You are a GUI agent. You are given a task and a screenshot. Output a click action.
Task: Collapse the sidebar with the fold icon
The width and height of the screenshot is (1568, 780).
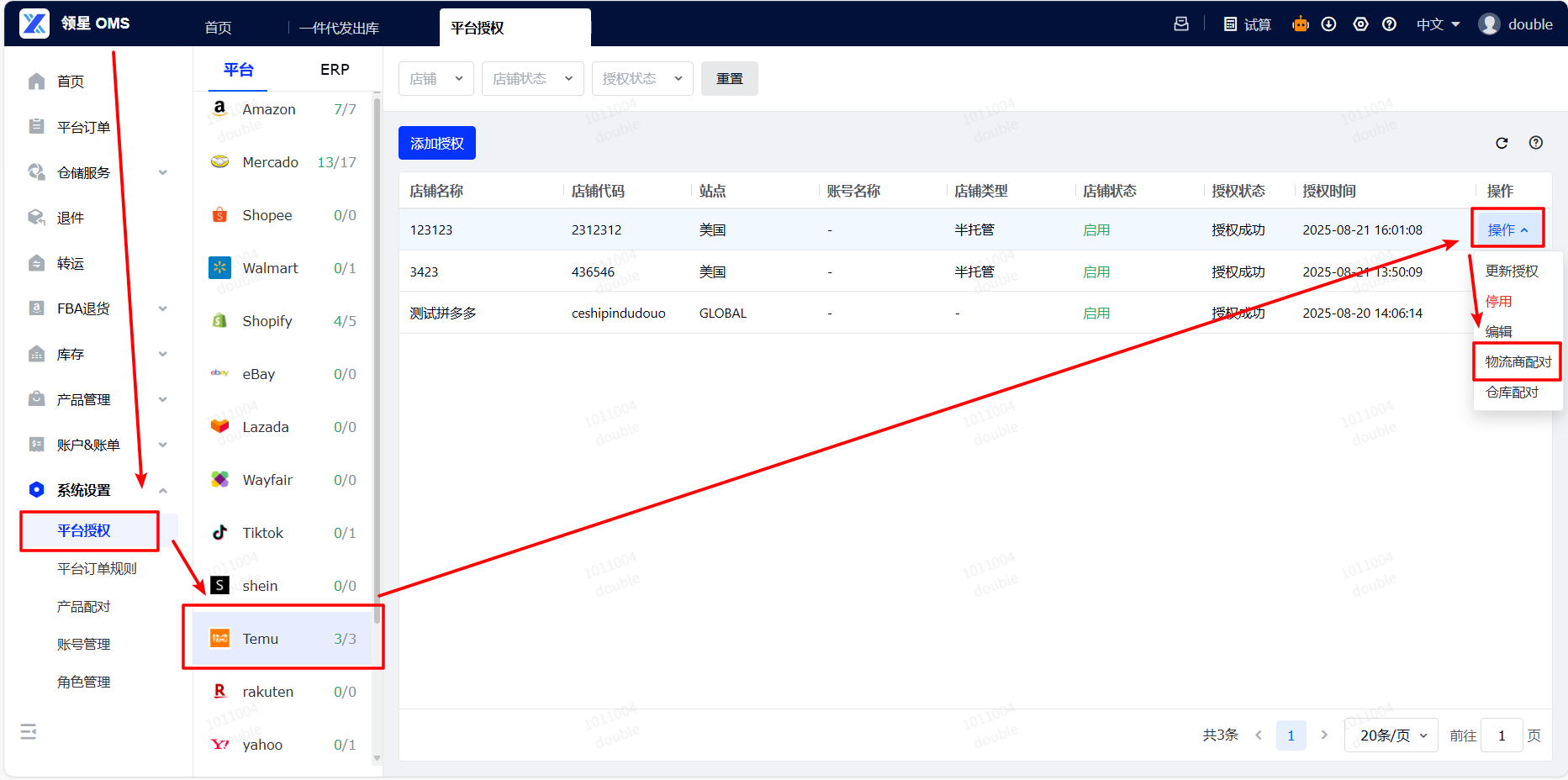(x=29, y=732)
